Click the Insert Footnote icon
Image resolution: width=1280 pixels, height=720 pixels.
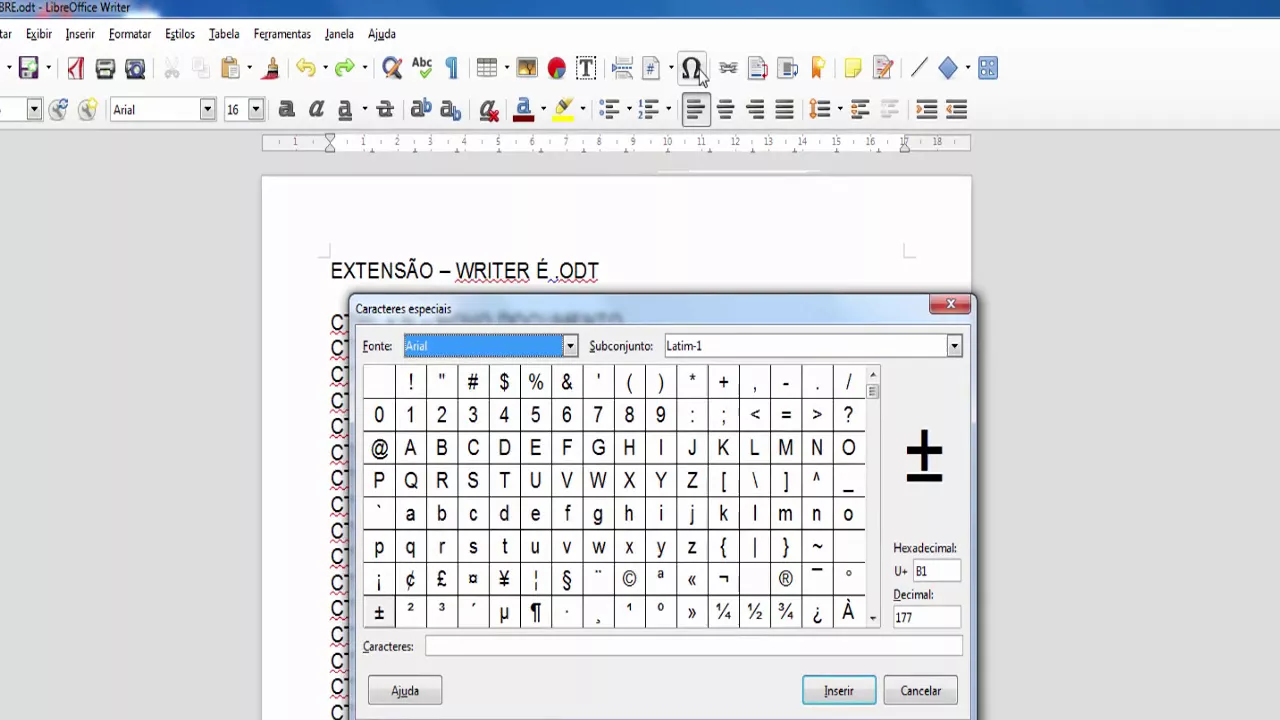point(758,68)
